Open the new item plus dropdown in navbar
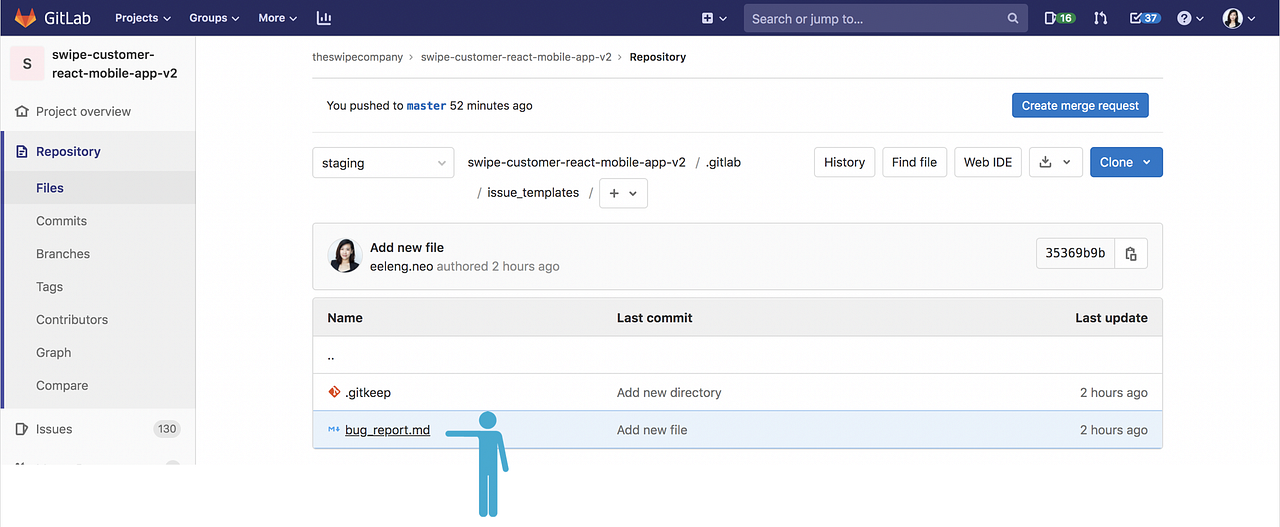Image resolution: width=1280 pixels, height=527 pixels. click(x=713, y=18)
